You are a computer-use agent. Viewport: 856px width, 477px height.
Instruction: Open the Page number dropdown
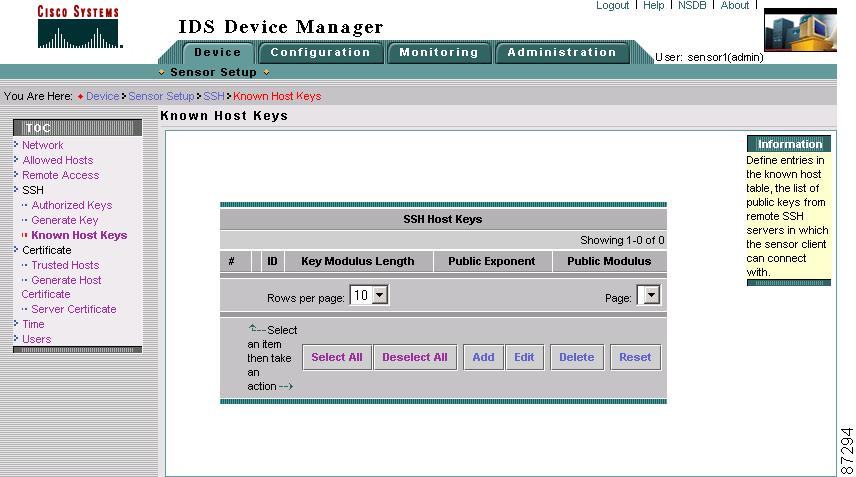(649, 295)
